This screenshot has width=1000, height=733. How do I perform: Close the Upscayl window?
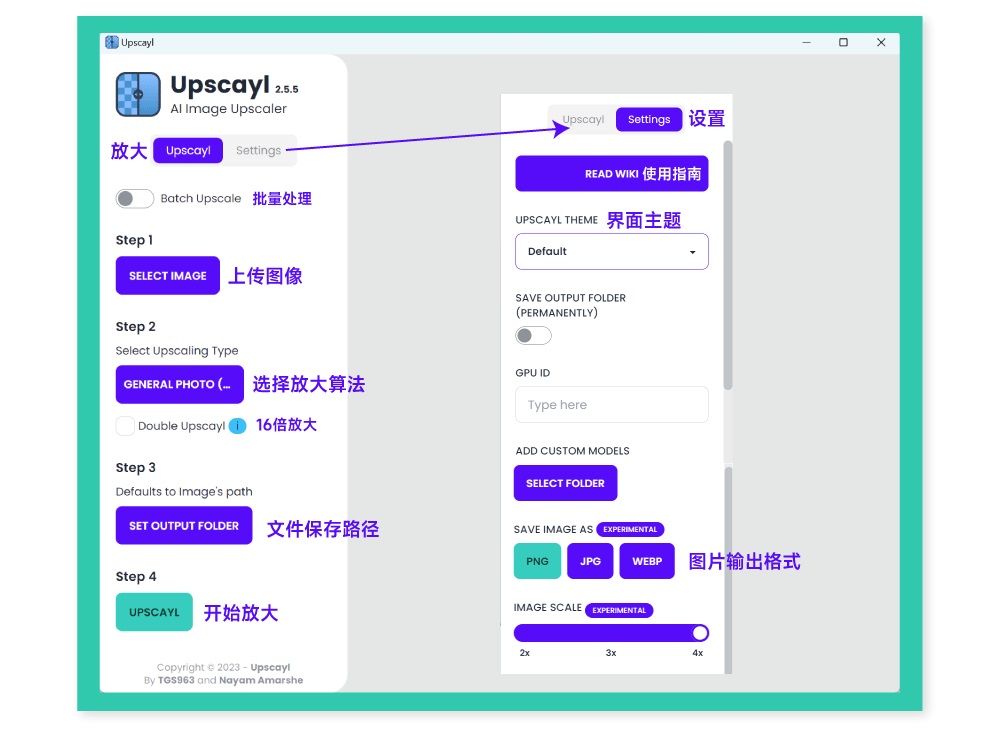coord(881,42)
